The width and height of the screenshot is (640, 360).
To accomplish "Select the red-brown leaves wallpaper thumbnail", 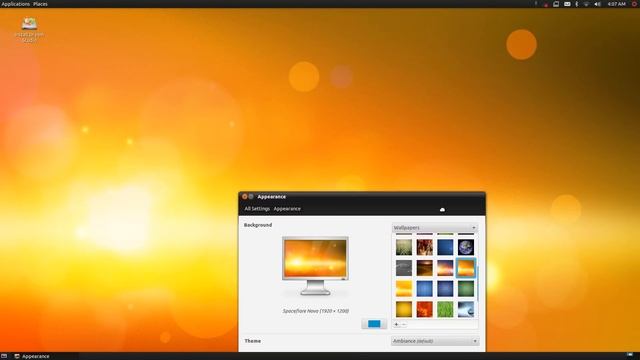I will point(424,247).
